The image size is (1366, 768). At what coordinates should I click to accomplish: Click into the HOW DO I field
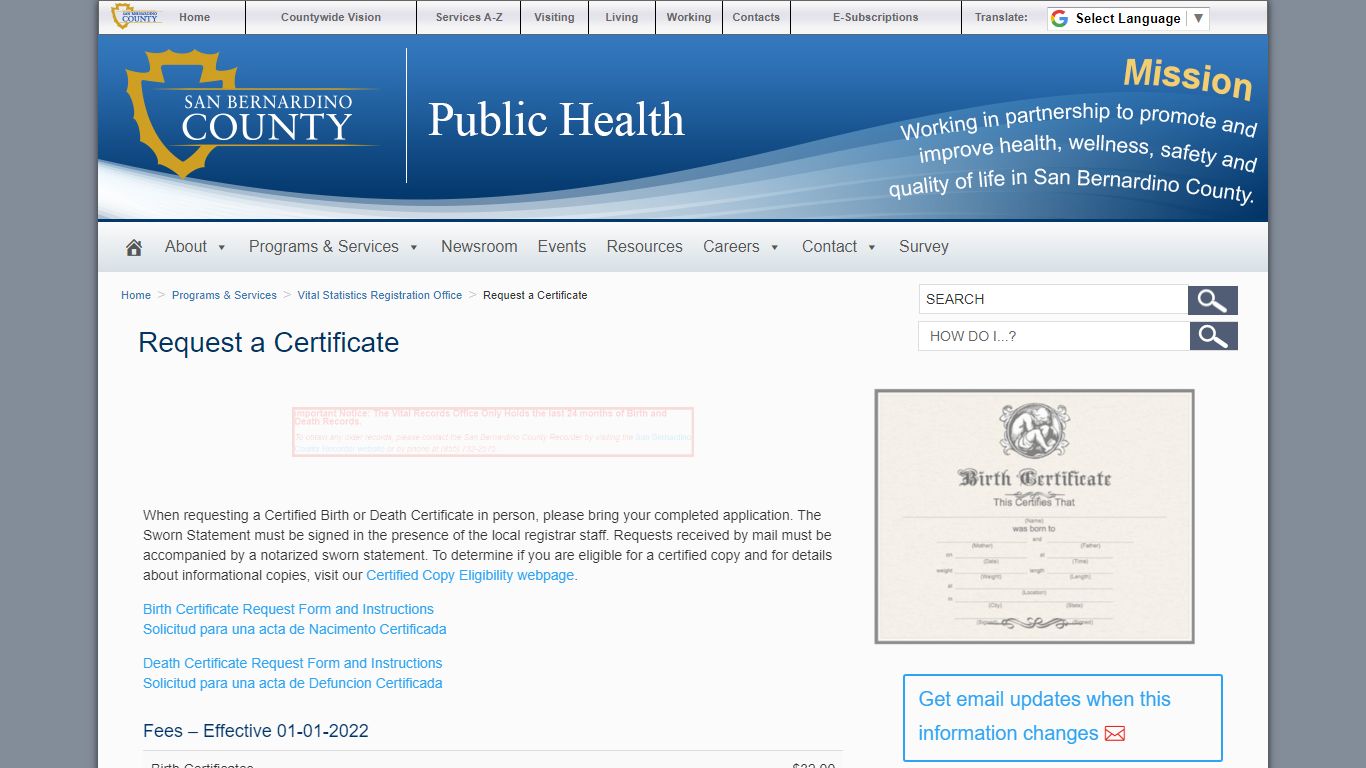[1054, 336]
